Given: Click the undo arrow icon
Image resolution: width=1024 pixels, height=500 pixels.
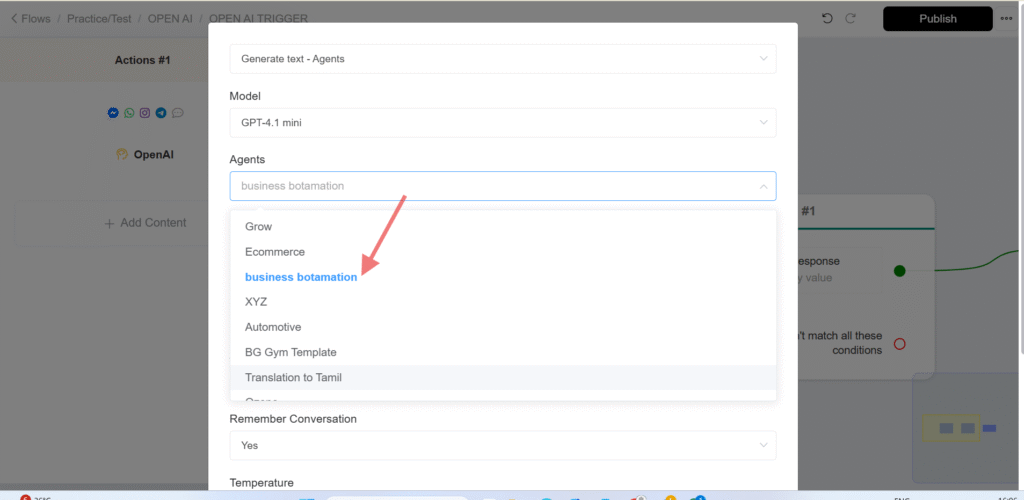Looking at the screenshot, I should [827, 18].
